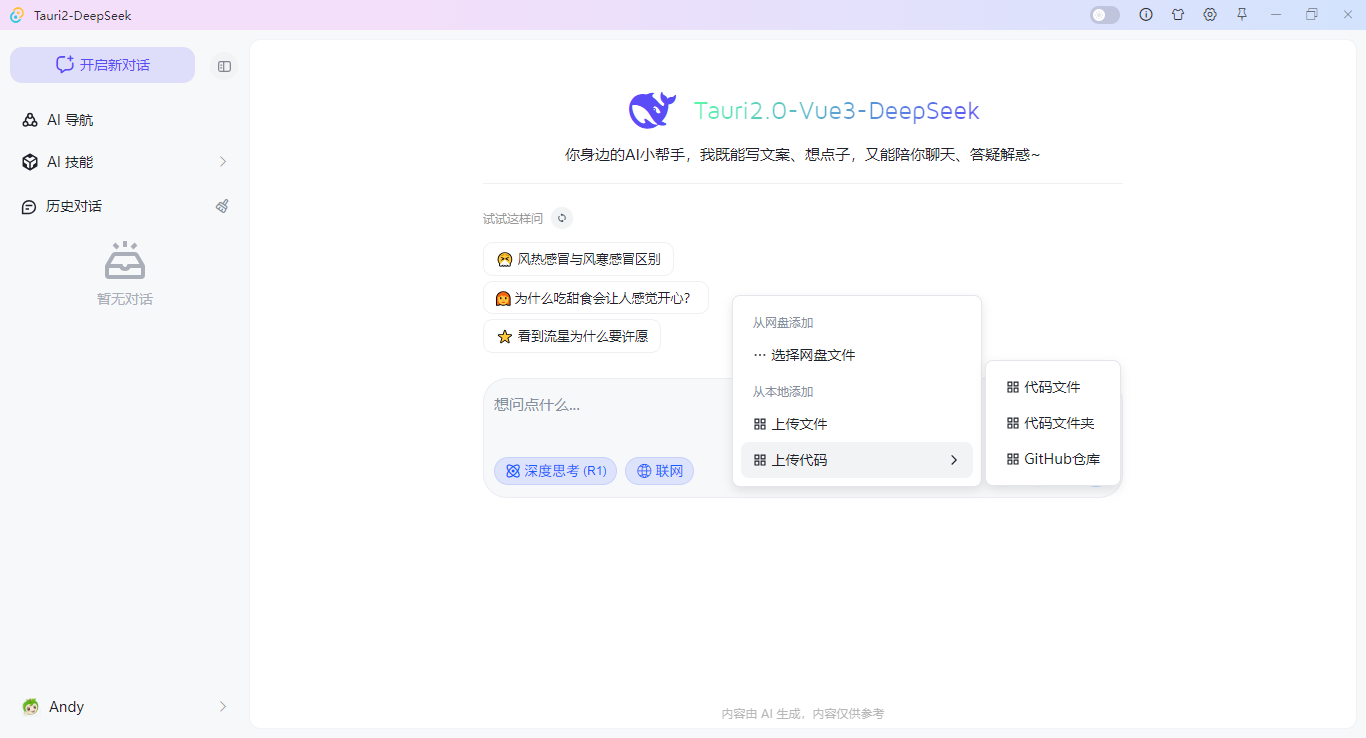Choose 选择网盘文件 from the menu
Viewport: 1366px width, 738px height.
tap(857, 355)
